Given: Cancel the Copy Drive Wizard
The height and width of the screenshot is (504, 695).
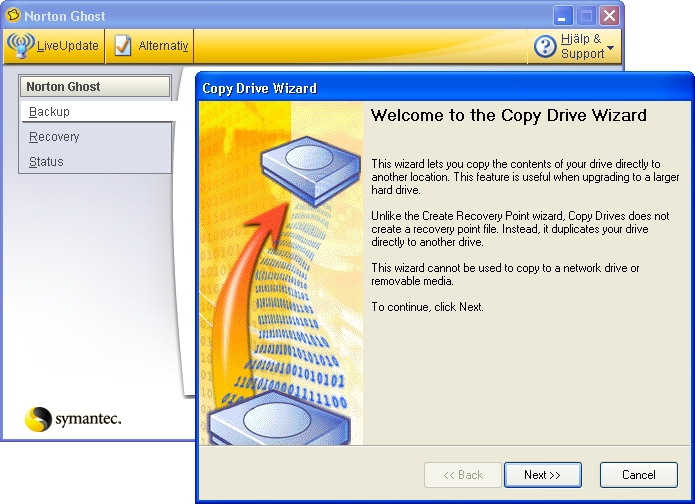Looking at the screenshot, I should 639,475.
